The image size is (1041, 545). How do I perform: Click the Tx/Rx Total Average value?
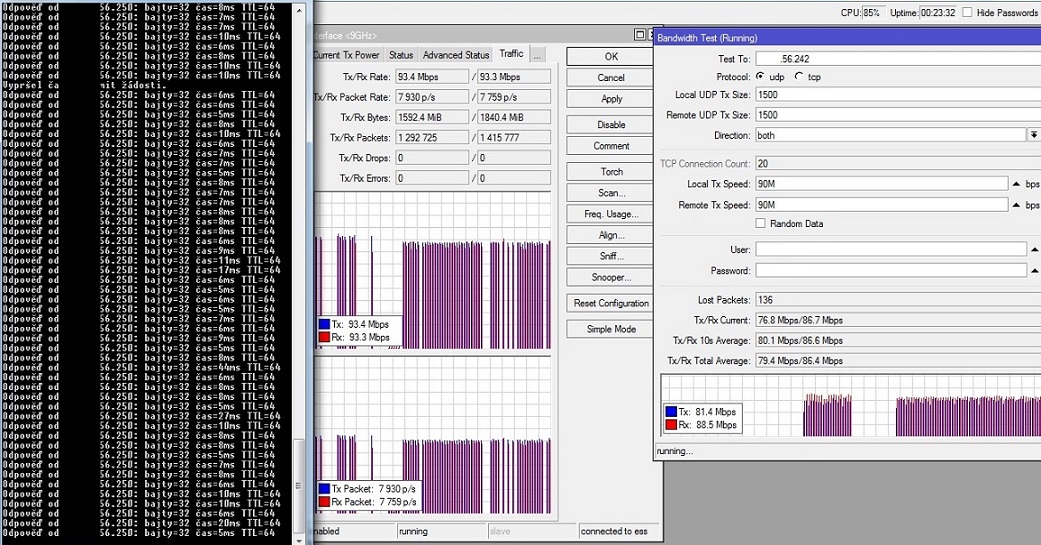(x=898, y=361)
